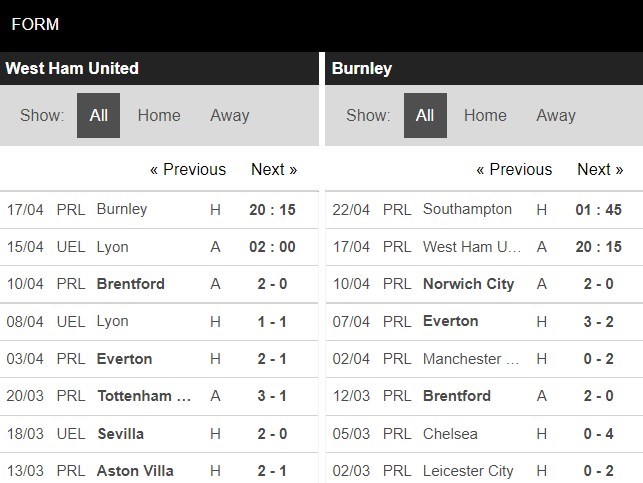The width and height of the screenshot is (643, 483).
Task: Show Burnley Home matches only
Action: pos(485,115)
